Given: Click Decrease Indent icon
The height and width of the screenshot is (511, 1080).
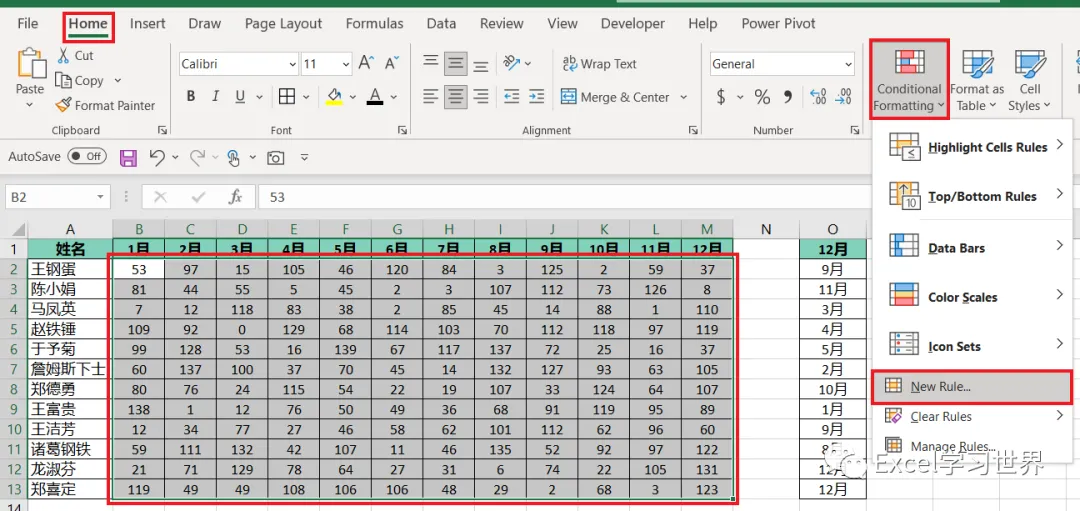Looking at the screenshot, I should (511, 96).
